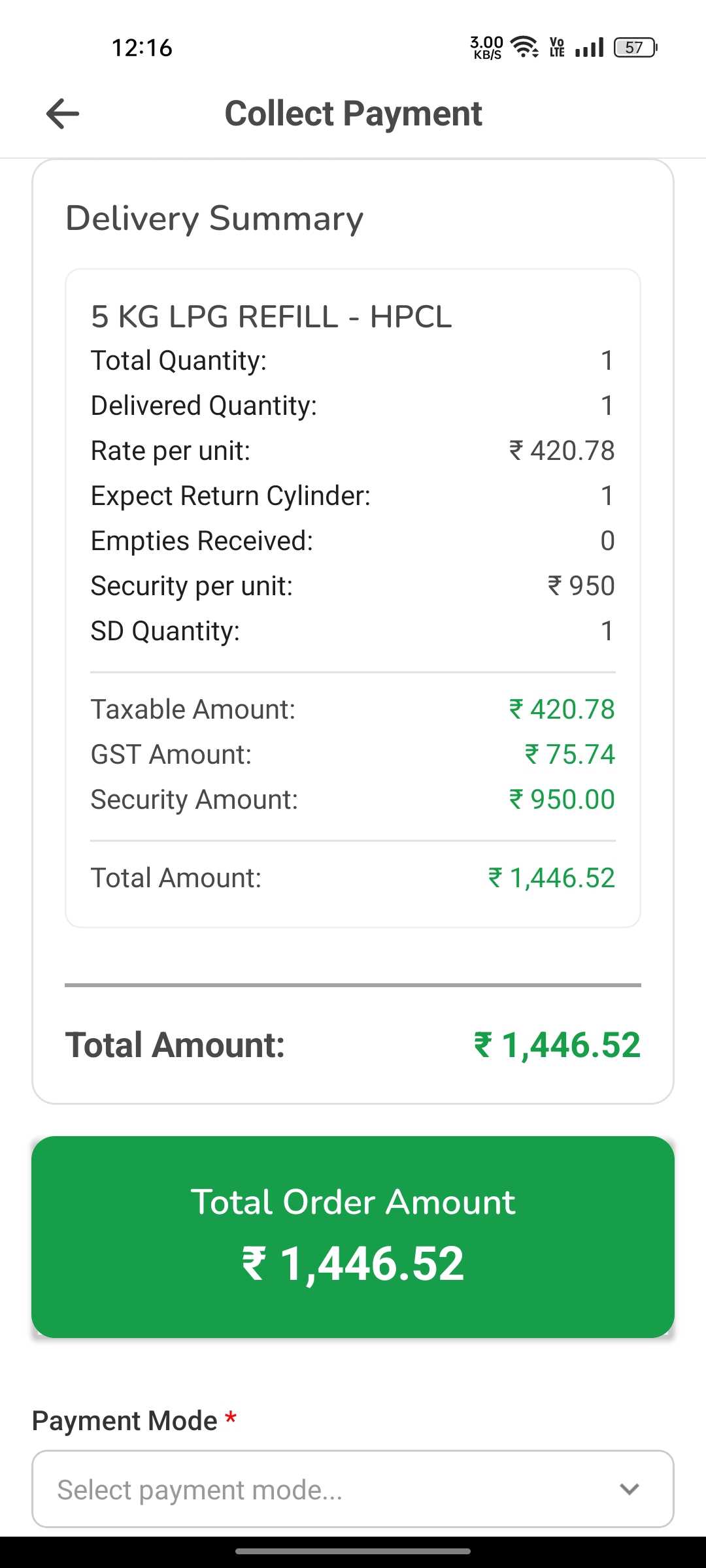Viewport: 706px width, 1568px height.
Task: Tap the network speed KB/S indicator
Action: [487, 48]
